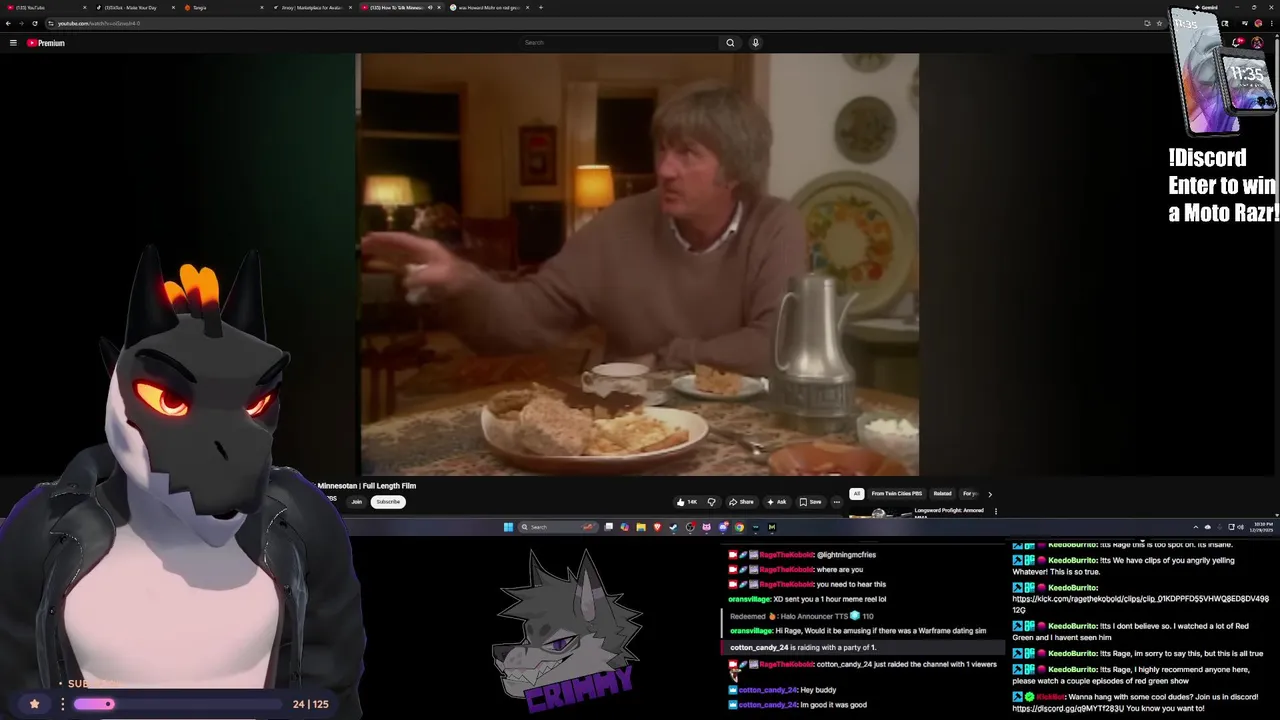
Task: Open the Windows Start menu
Action: tap(508, 527)
